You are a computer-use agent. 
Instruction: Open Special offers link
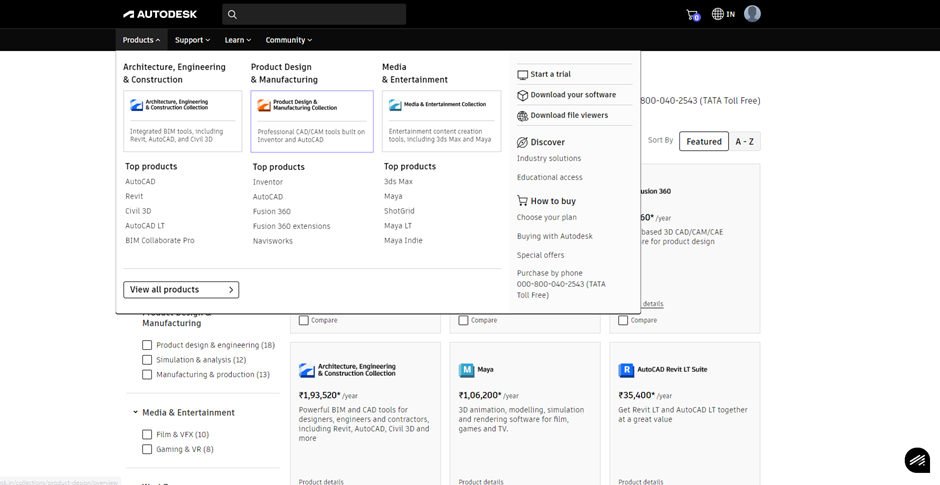pos(541,255)
